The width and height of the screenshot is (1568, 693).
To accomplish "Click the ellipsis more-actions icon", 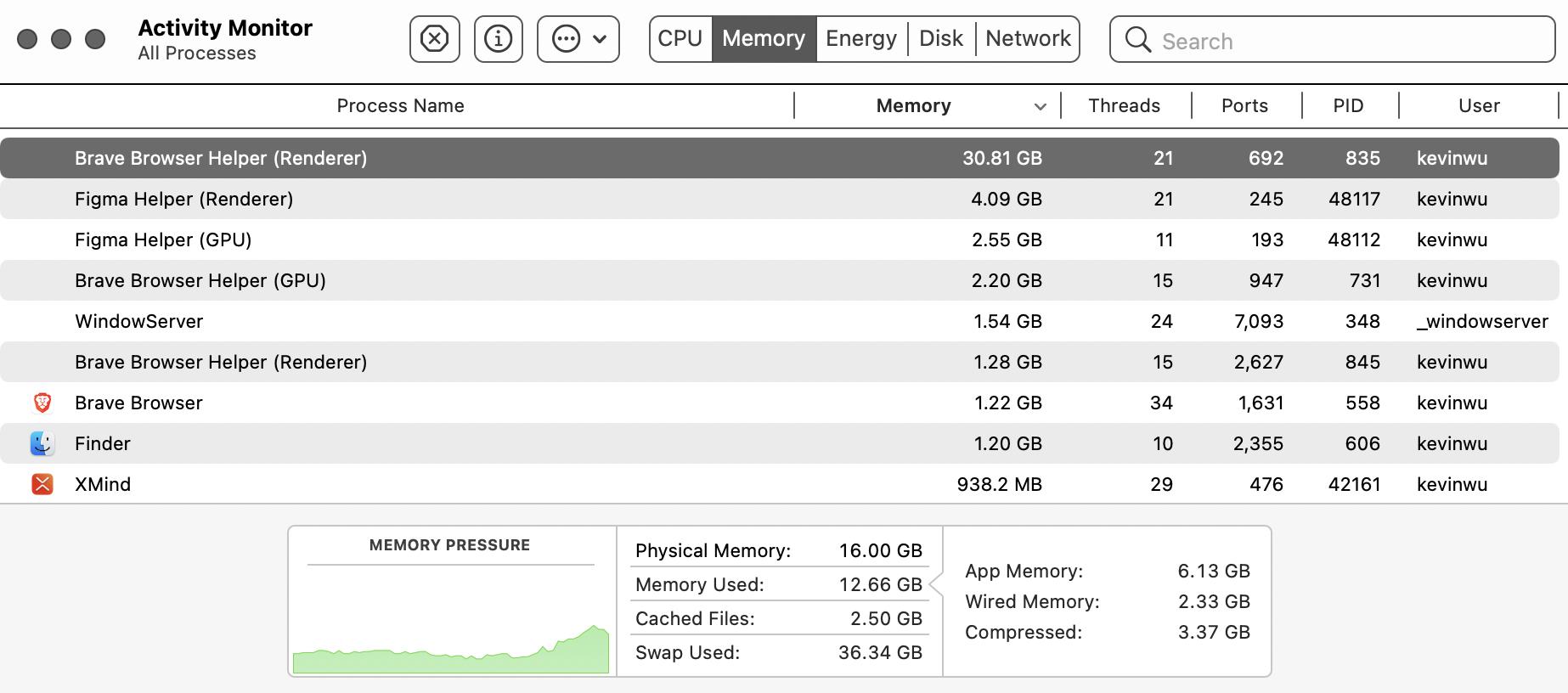I will (x=566, y=39).
